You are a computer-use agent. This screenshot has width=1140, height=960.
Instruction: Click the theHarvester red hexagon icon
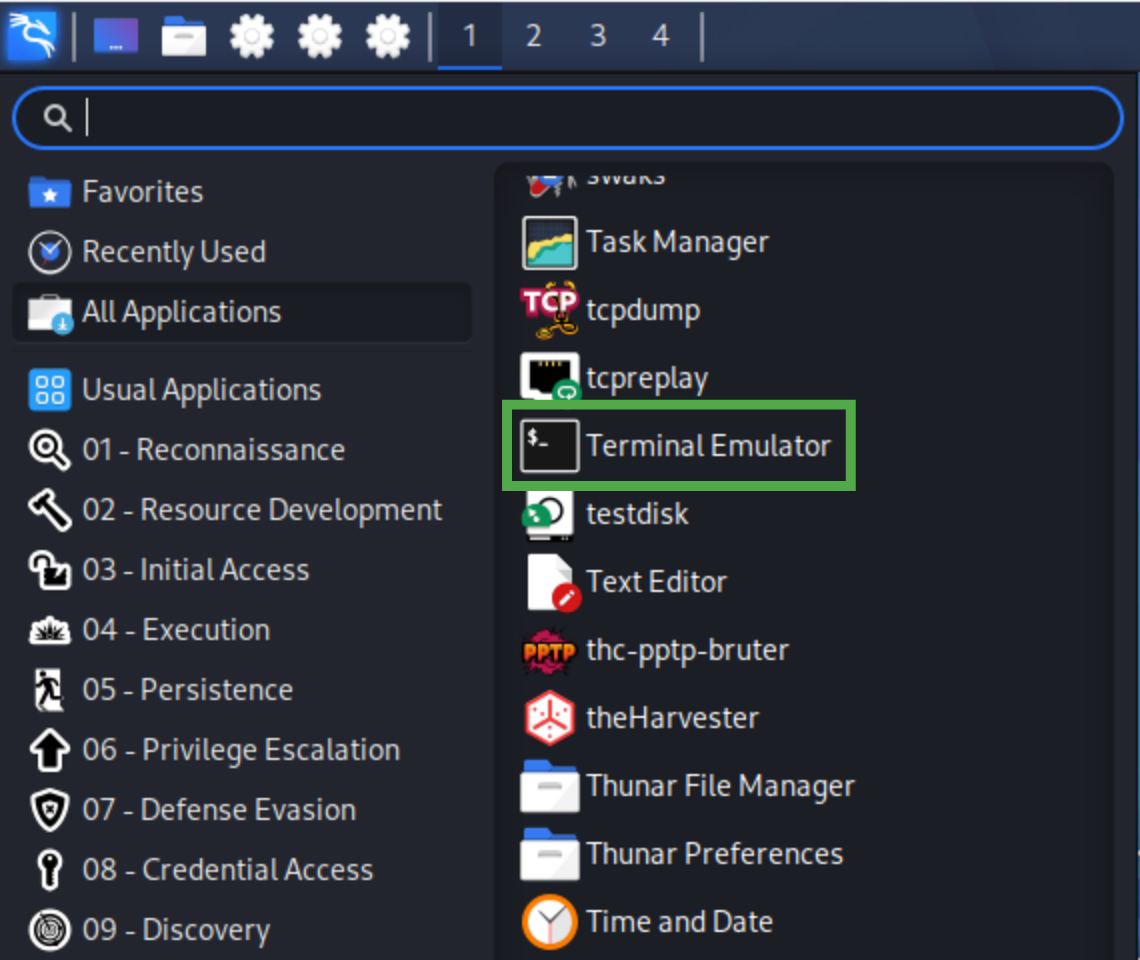(x=550, y=719)
